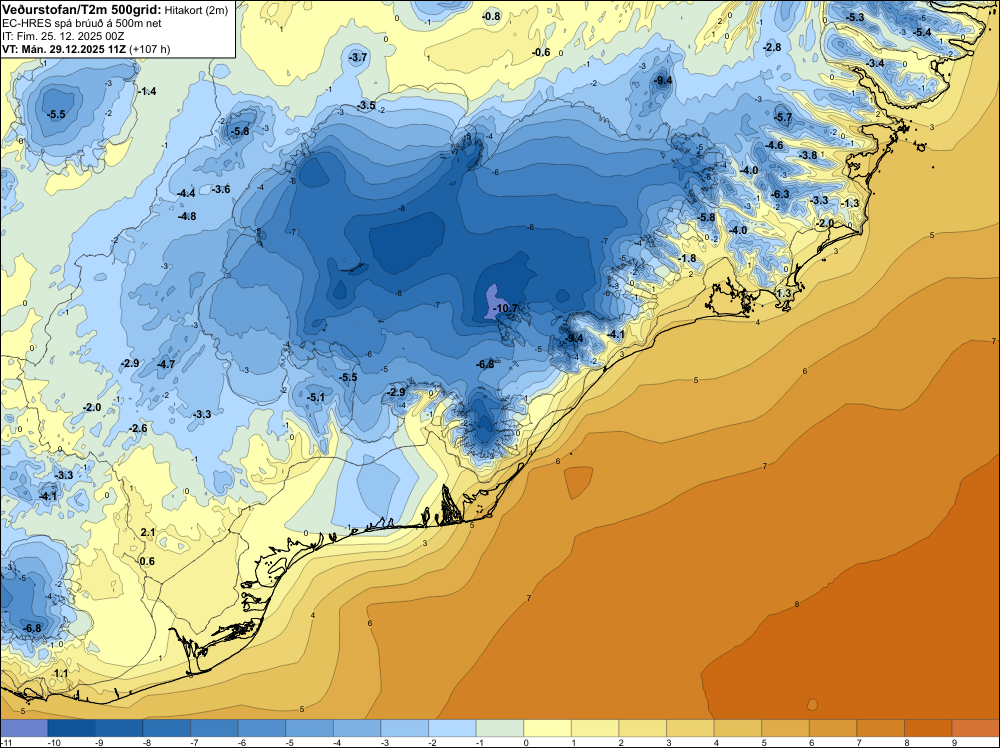Image resolution: width=1000 pixels, height=748 pixels.
Task: Click the -1.4 temperature label
Action: pos(147,91)
